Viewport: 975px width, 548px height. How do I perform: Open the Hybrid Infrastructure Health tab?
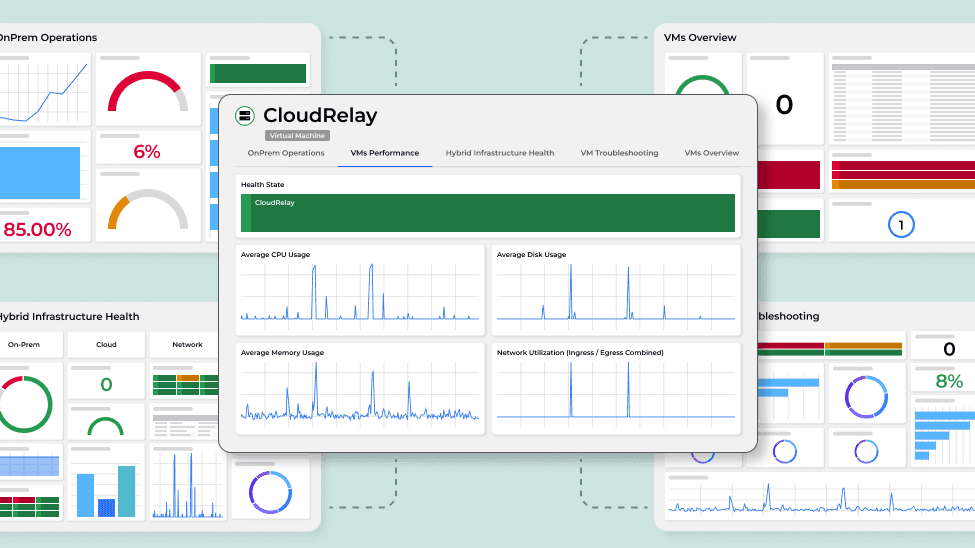(500, 153)
